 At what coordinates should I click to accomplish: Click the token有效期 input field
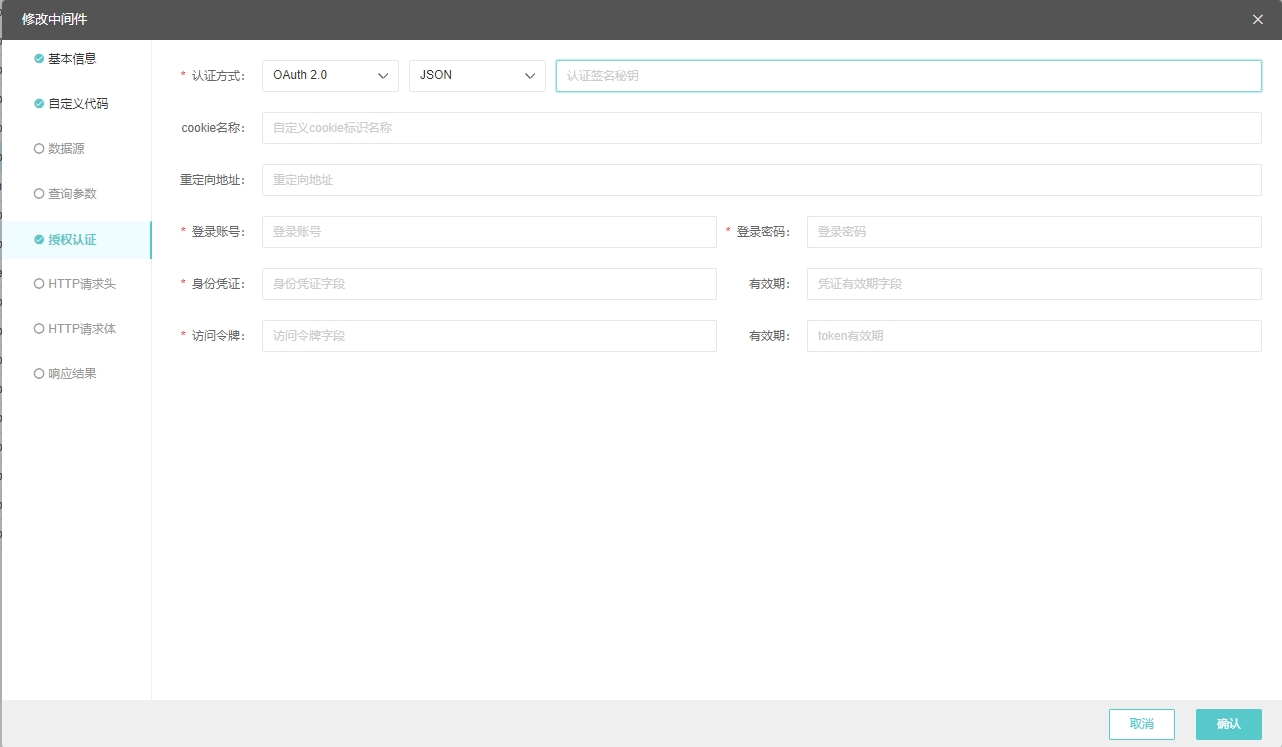coord(1034,336)
